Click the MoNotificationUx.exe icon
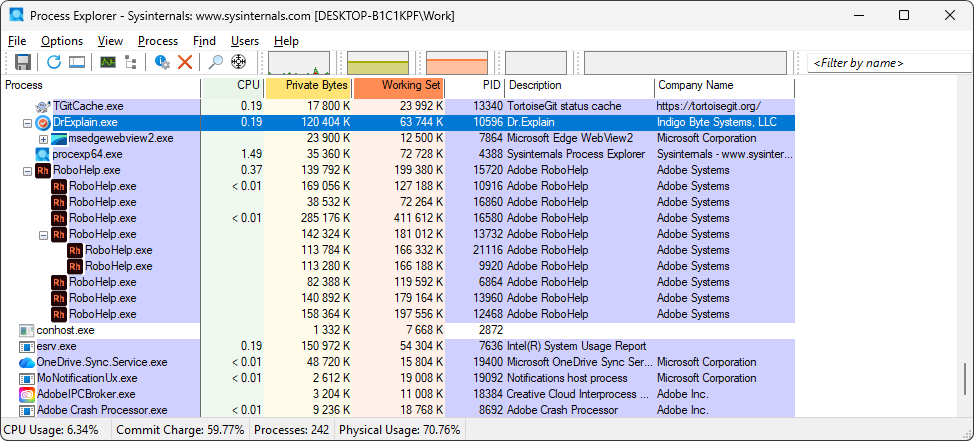Image resolution: width=974 pixels, height=441 pixels. 27,378
